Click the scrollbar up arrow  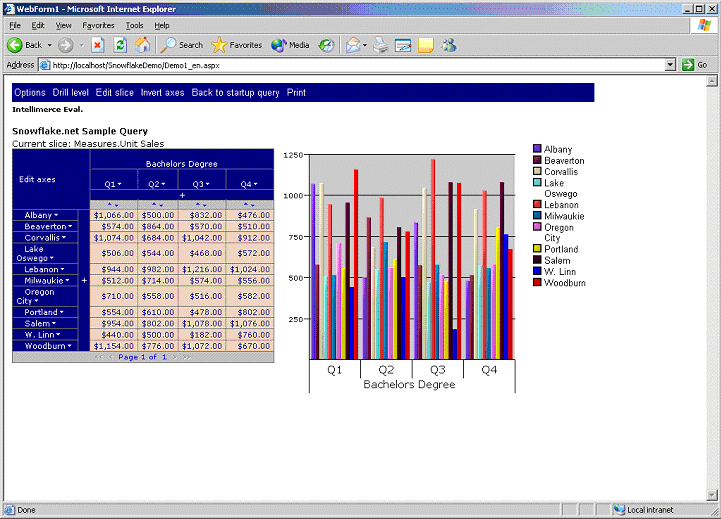click(712, 81)
